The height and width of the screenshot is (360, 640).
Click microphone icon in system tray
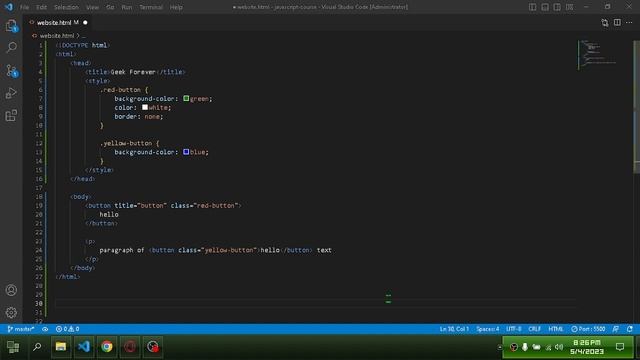click(x=525, y=347)
